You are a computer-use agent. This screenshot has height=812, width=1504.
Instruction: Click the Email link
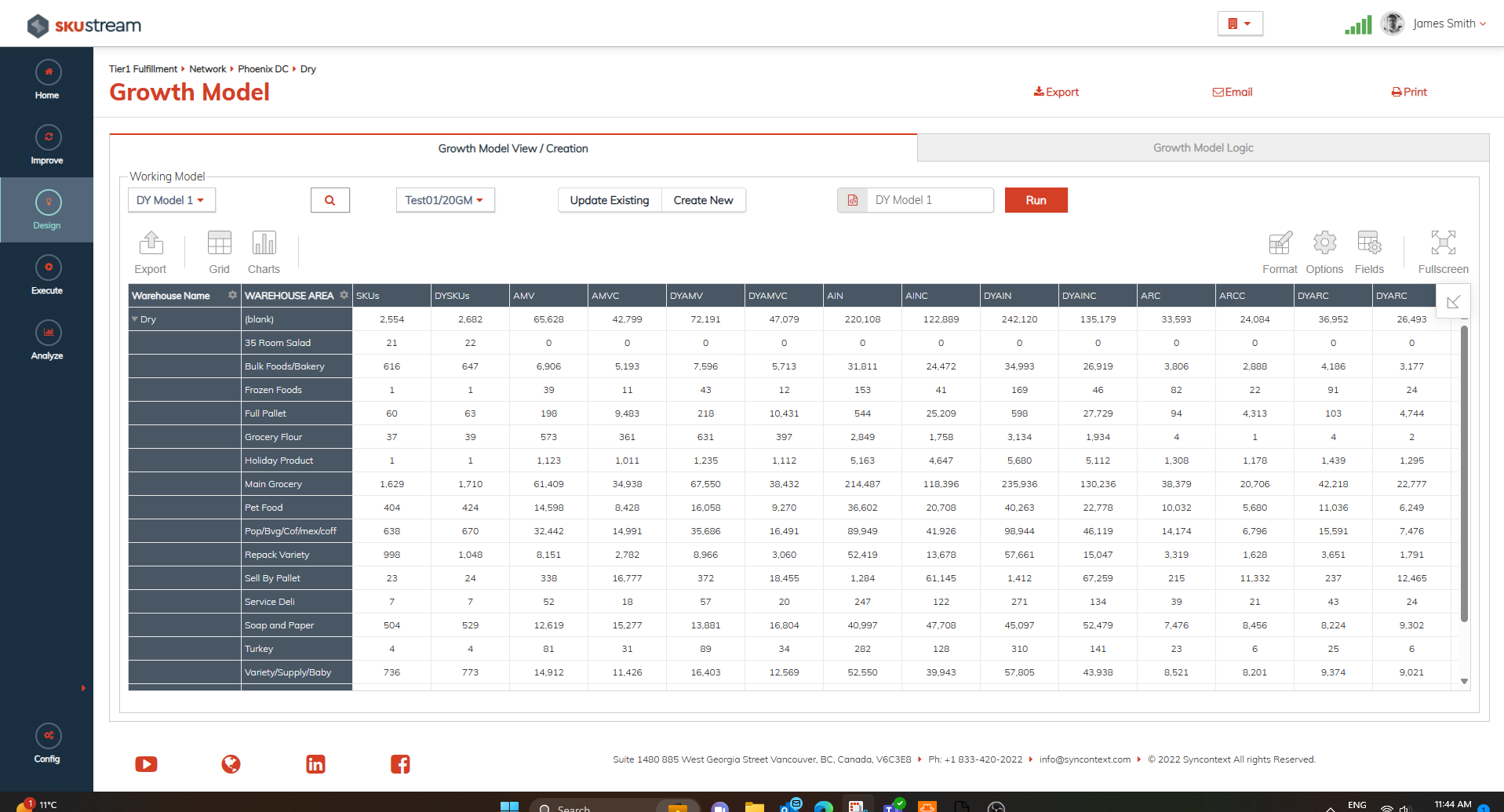1233,92
